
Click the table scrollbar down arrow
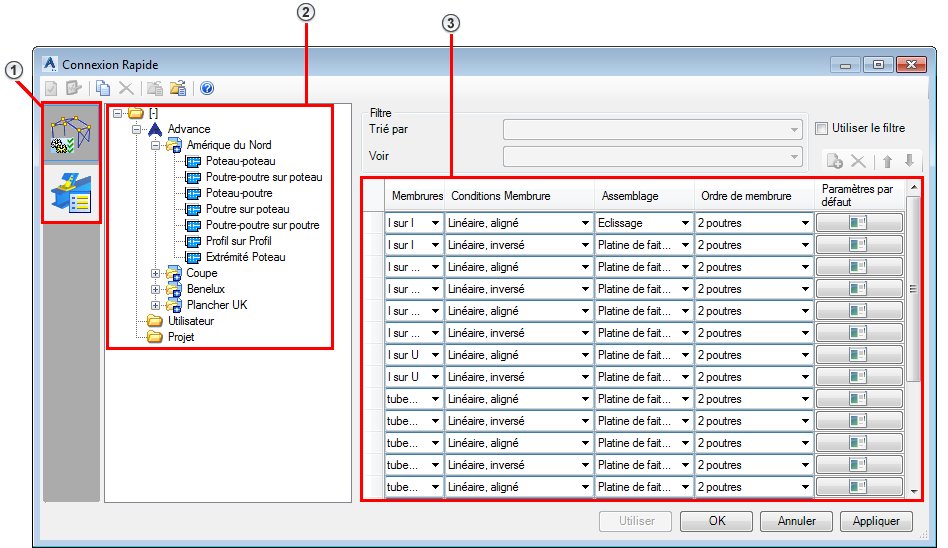pos(914,492)
